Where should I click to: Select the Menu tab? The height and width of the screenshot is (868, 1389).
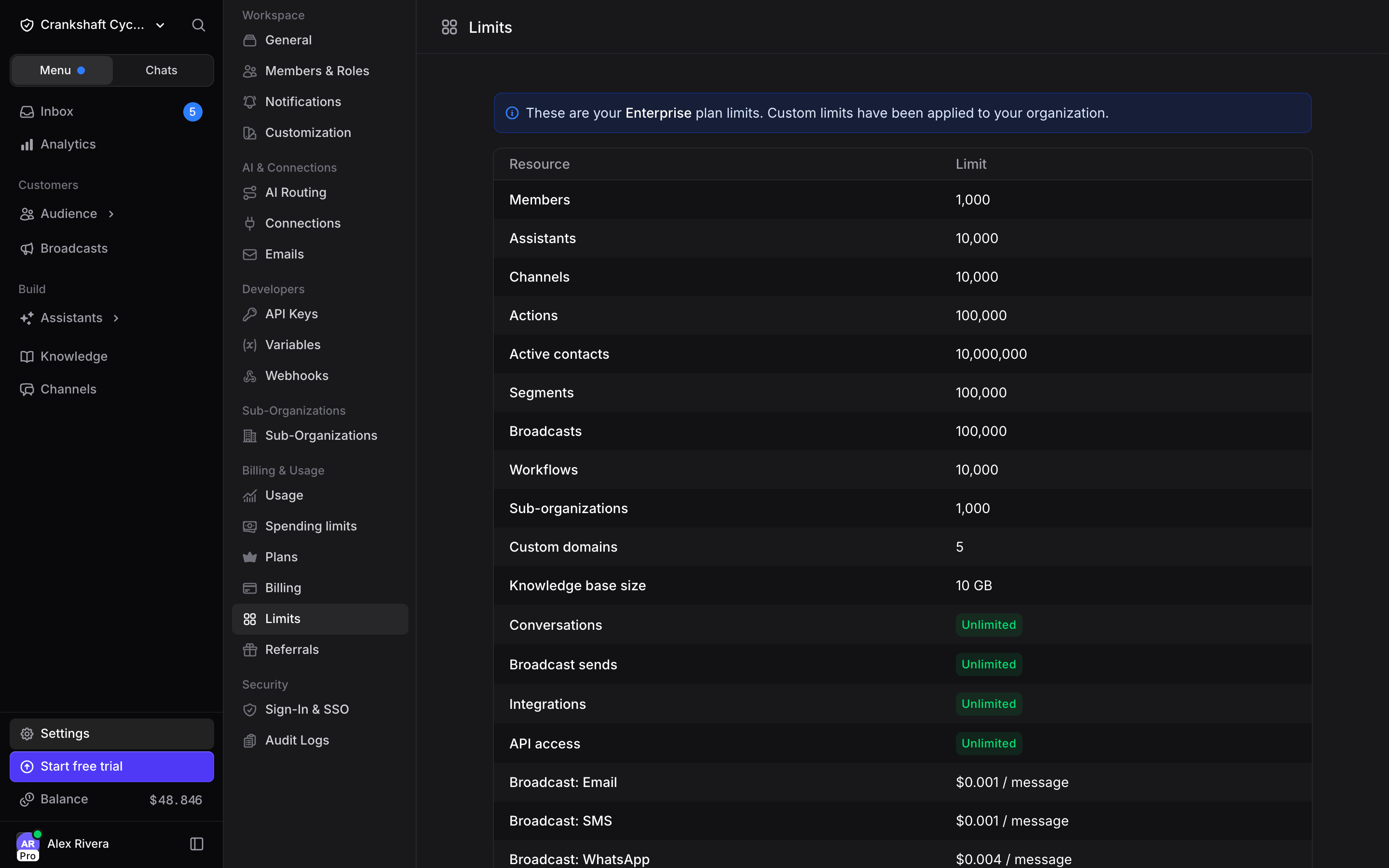pos(62,70)
